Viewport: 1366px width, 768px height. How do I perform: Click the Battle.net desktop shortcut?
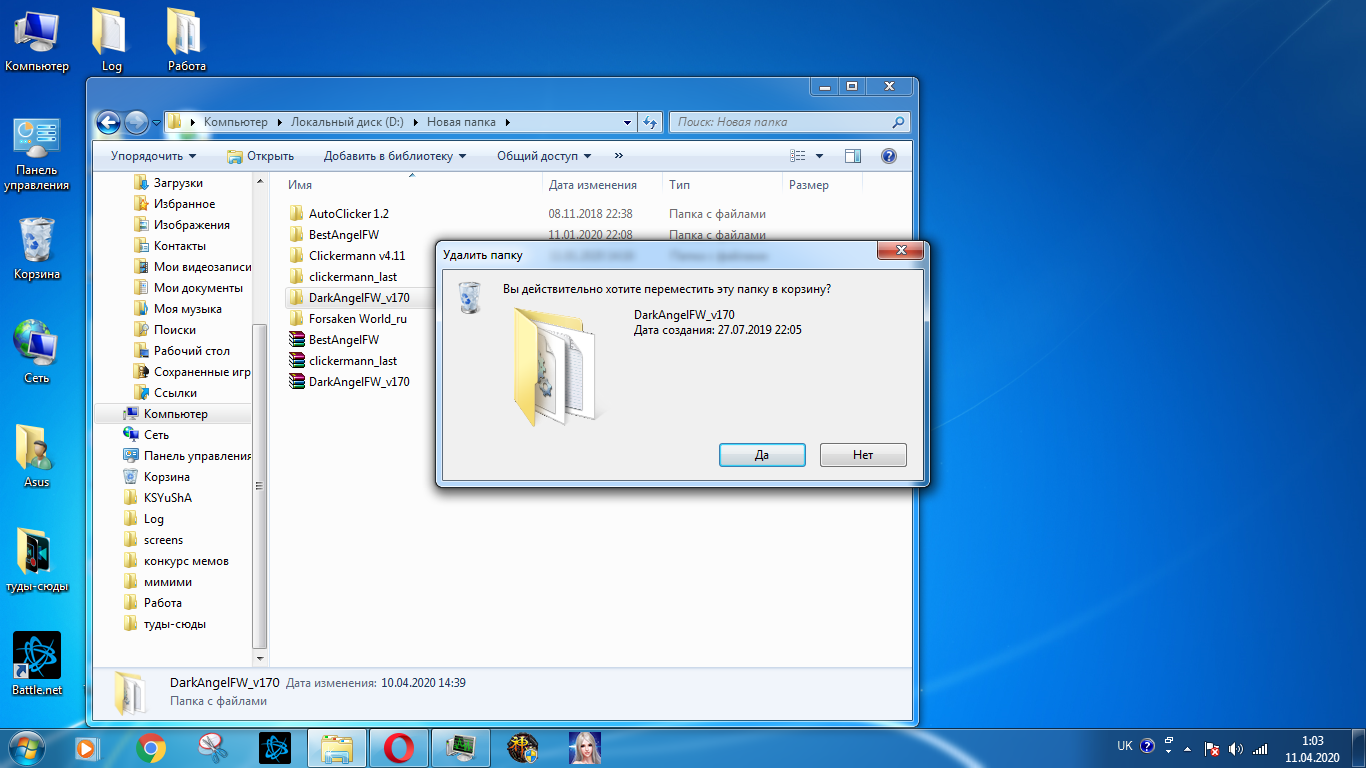pyautogui.click(x=37, y=664)
